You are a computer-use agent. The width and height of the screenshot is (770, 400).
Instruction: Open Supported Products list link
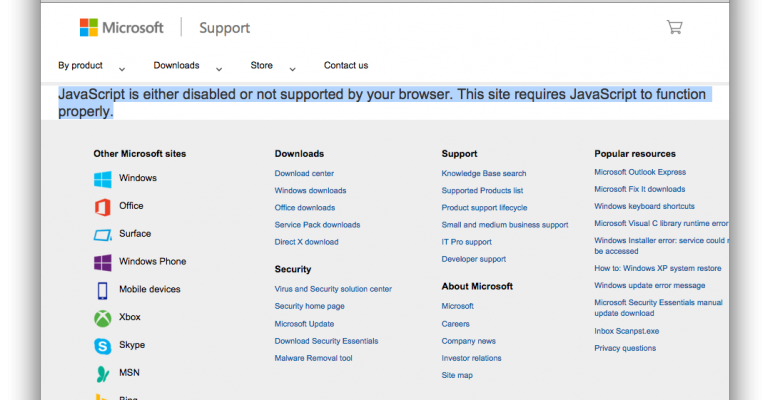coord(482,190)
